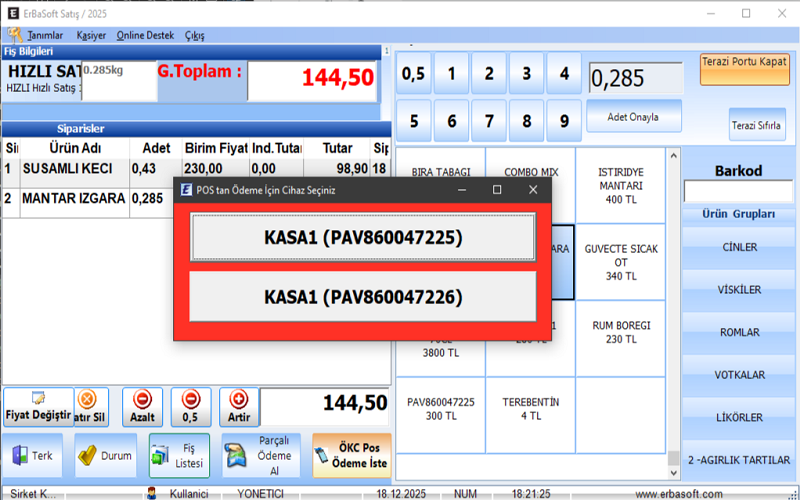Click Terazi Portu Kapat button

point(744,62)
